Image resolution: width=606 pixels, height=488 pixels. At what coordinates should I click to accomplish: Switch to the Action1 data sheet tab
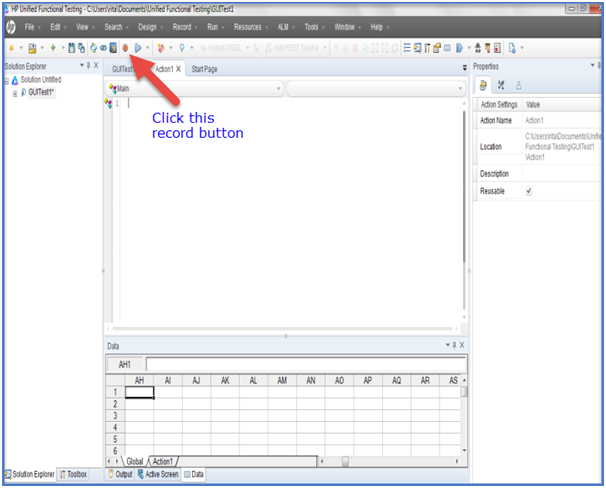coord(162,461)
